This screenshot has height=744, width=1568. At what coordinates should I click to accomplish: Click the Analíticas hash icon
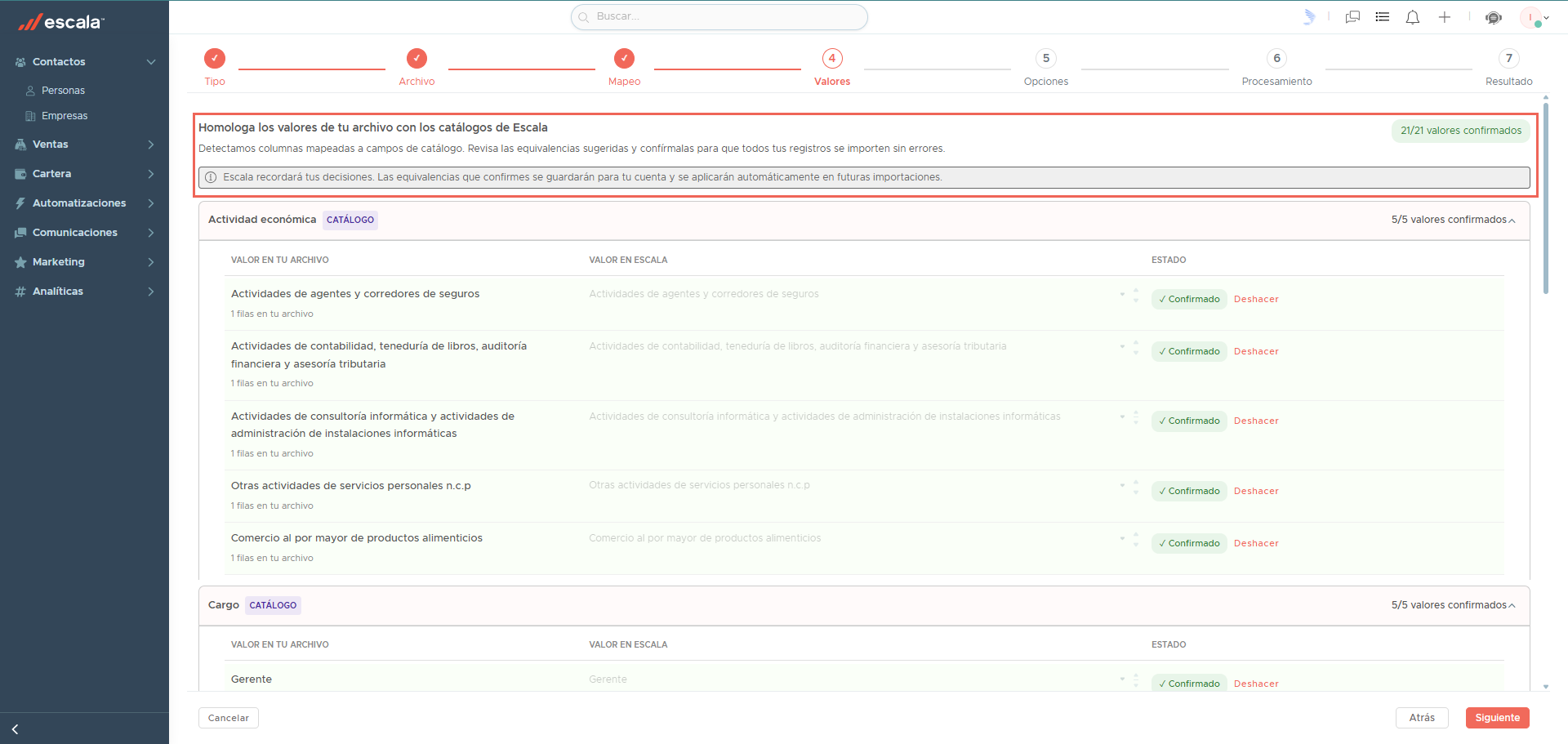20,292
